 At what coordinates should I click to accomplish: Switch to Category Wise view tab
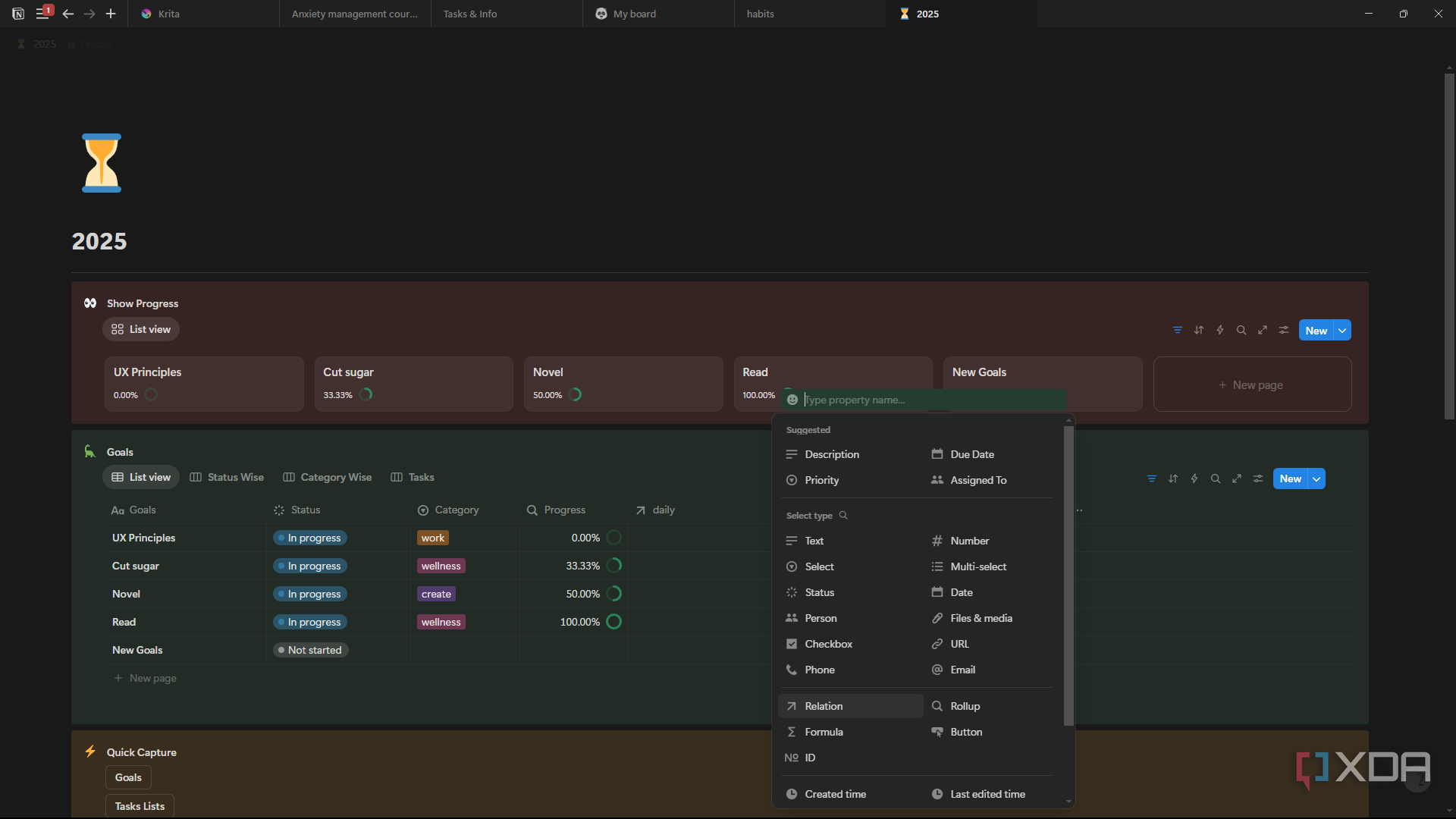tap(328, 477)
